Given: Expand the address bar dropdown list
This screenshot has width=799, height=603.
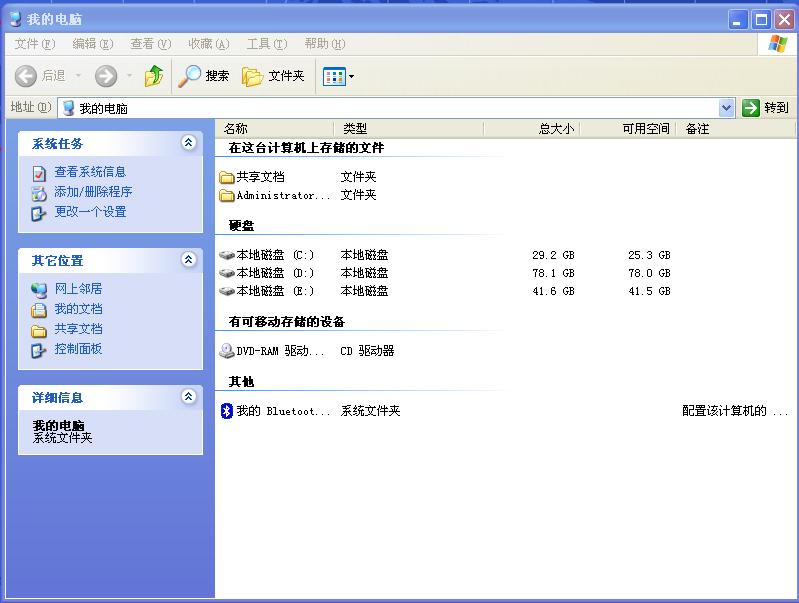Looking at the screenshot, I should [x=727, y=108].
